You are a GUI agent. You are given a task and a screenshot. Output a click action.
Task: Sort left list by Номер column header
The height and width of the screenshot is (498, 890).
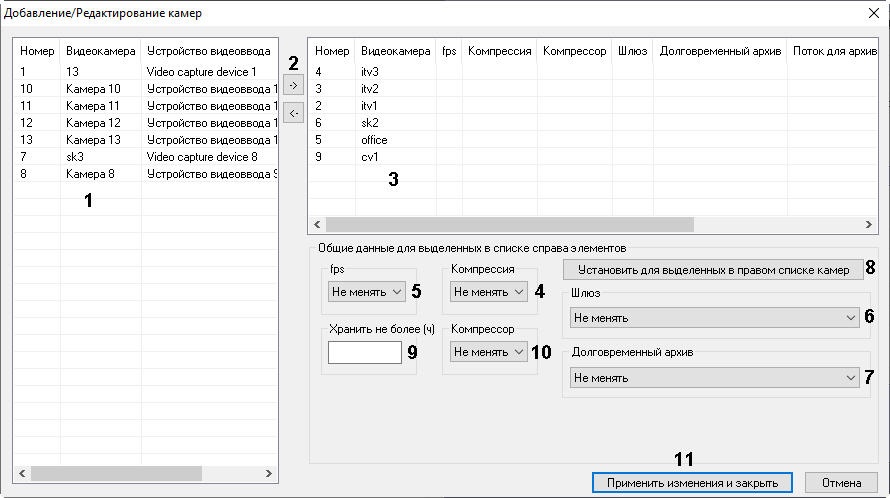[x=38, y=50]
